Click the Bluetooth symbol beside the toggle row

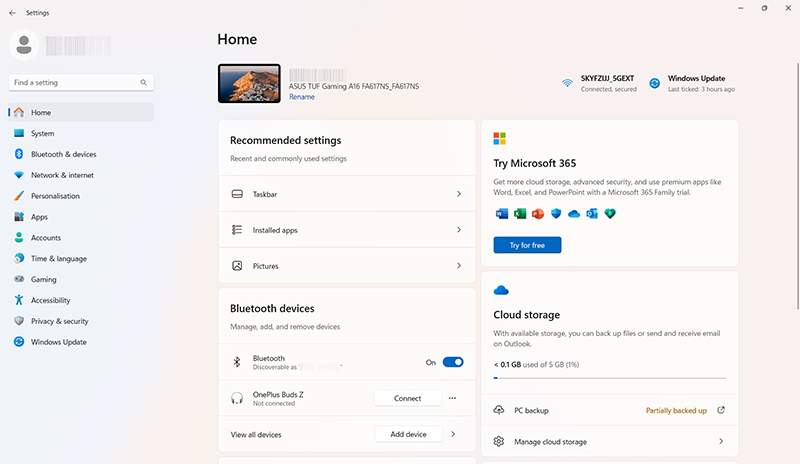(x=237, y=362)
